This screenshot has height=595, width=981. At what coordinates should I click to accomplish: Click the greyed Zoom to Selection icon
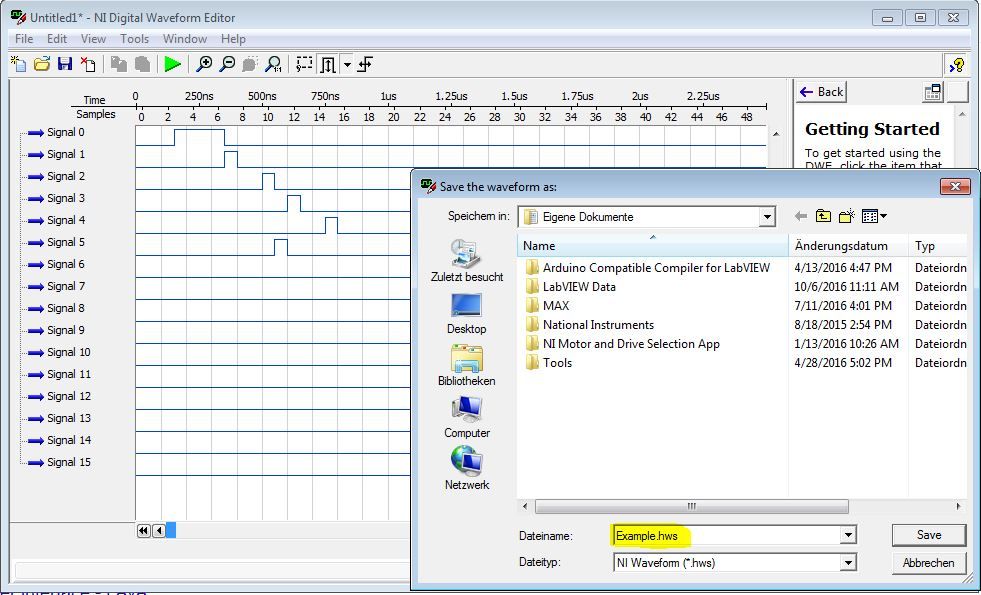click(x=250, y=64)
